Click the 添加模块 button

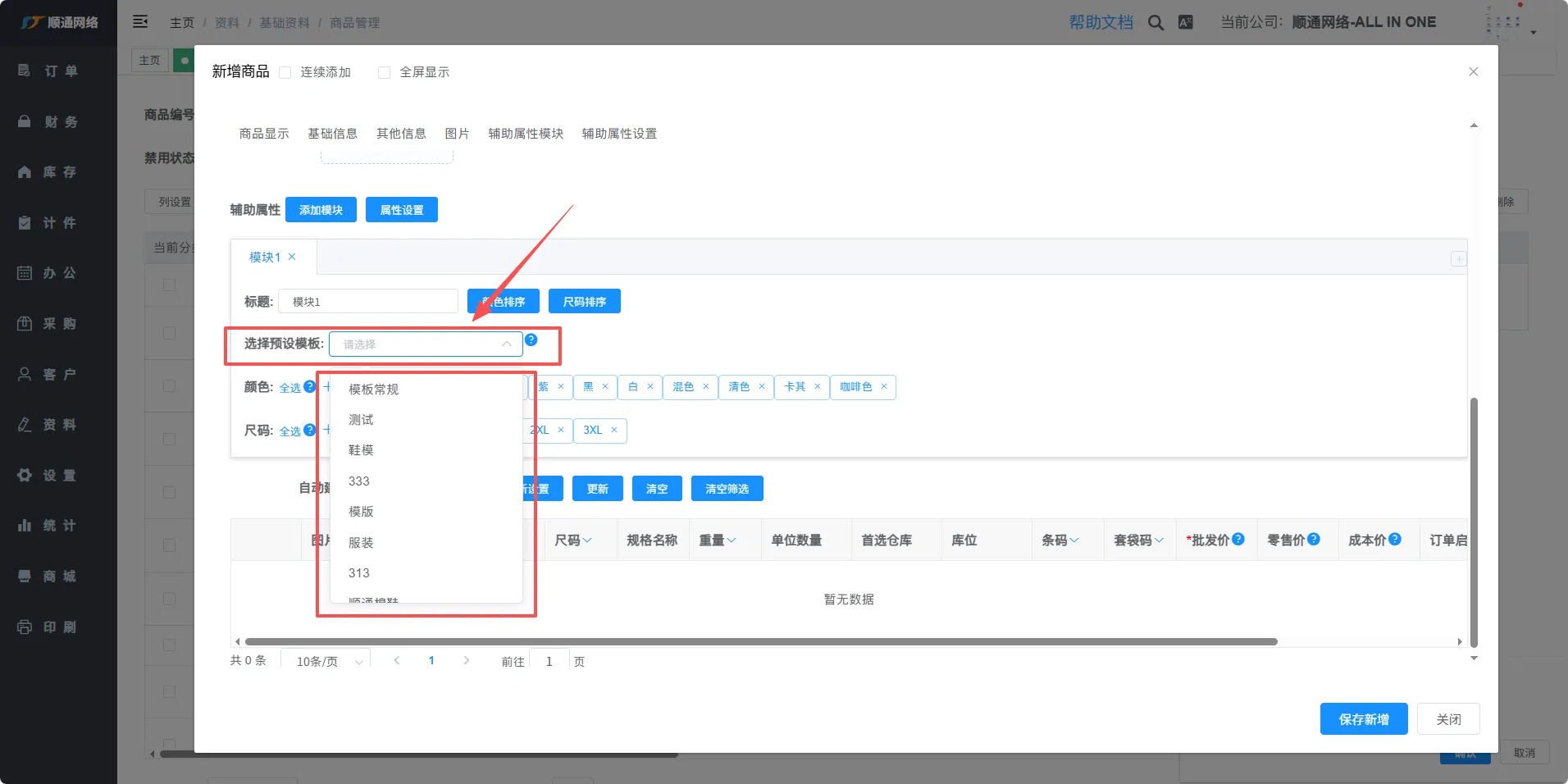(x=321, y=210)
